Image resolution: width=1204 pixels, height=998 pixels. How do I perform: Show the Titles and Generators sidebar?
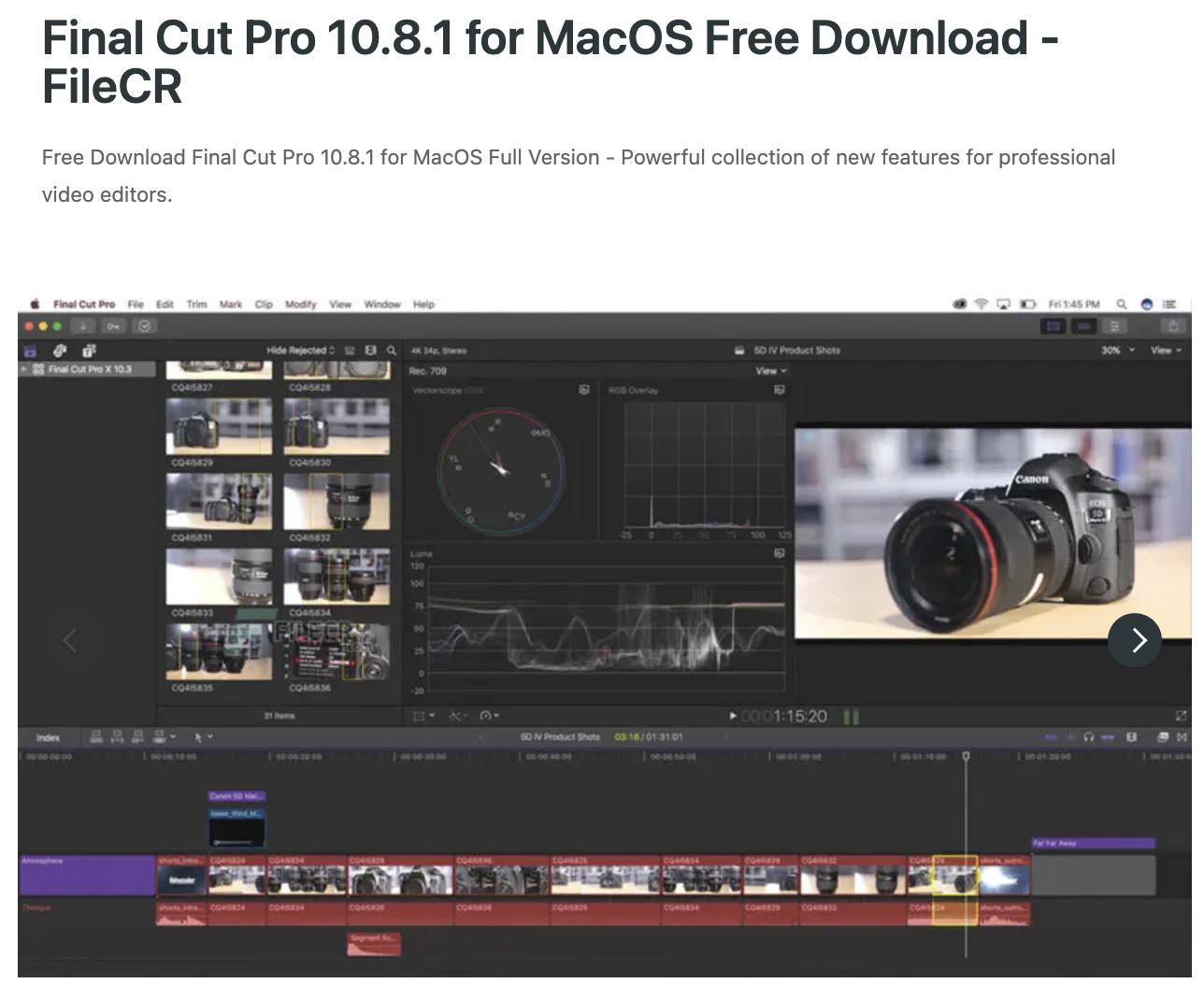pos(89,350)
